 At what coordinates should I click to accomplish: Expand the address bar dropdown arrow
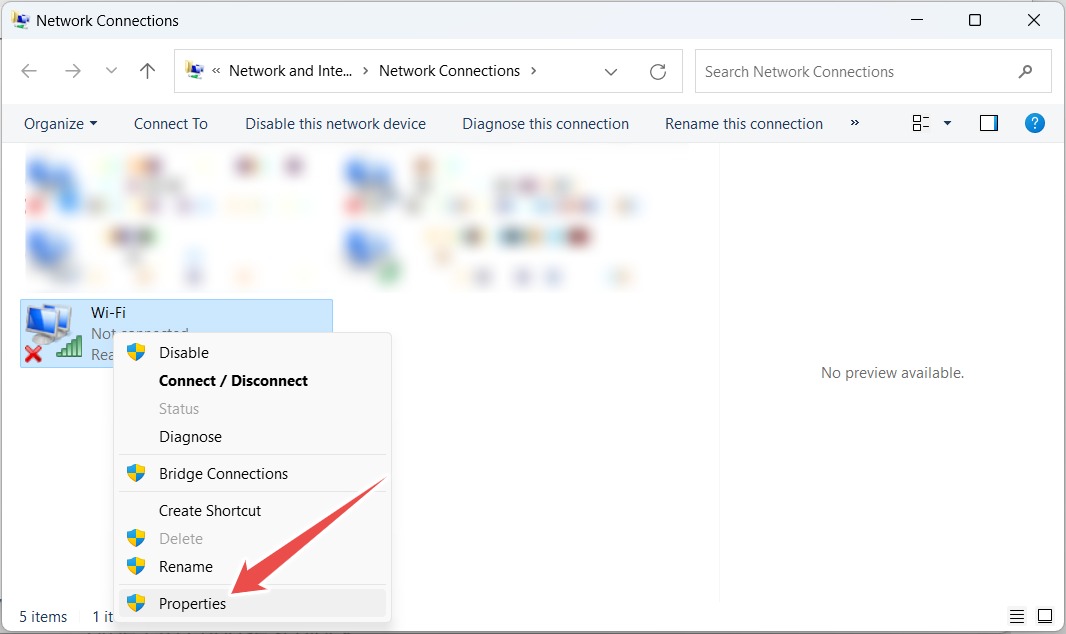611,71
